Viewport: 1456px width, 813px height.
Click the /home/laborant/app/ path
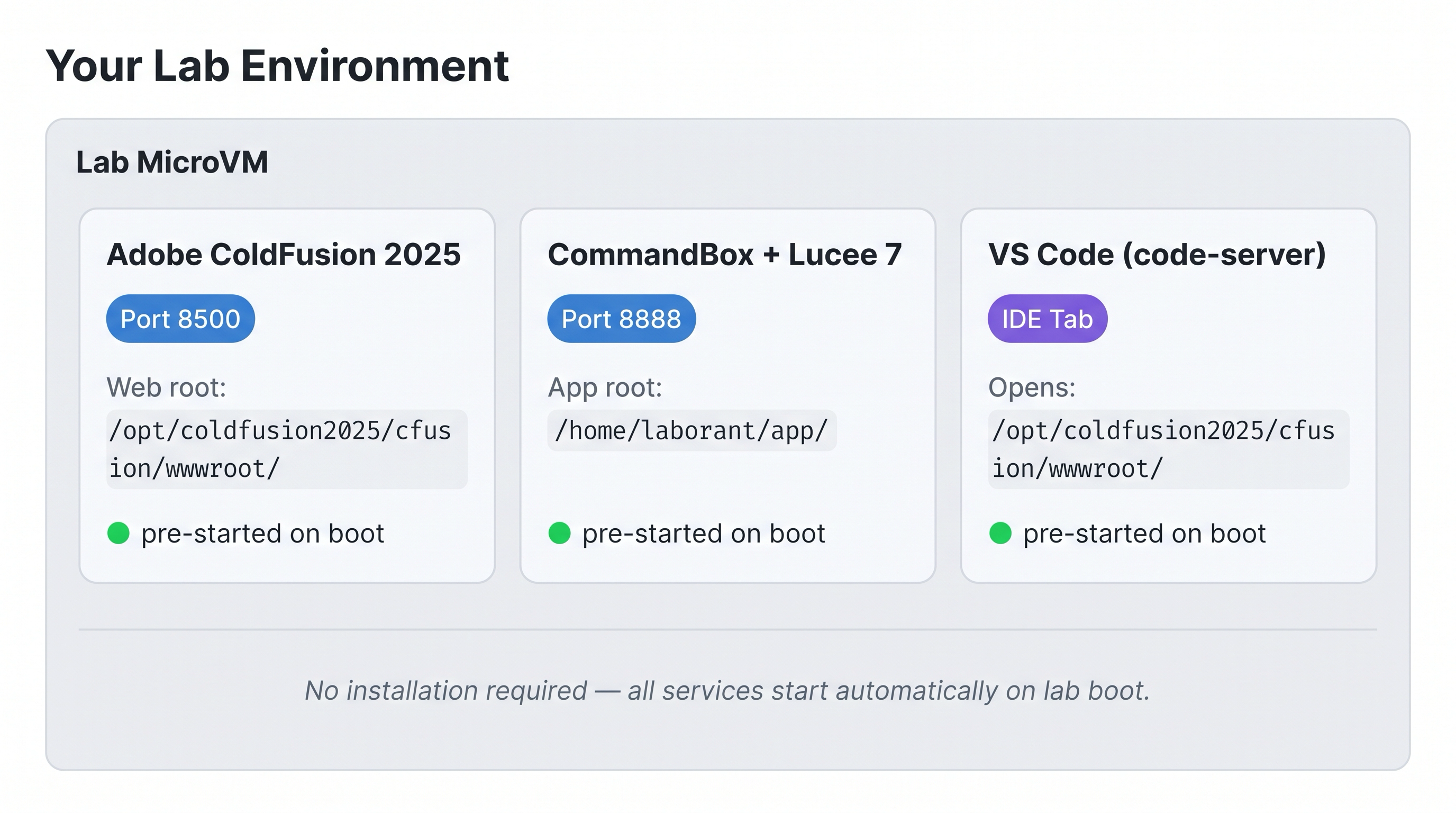[692, 430]
